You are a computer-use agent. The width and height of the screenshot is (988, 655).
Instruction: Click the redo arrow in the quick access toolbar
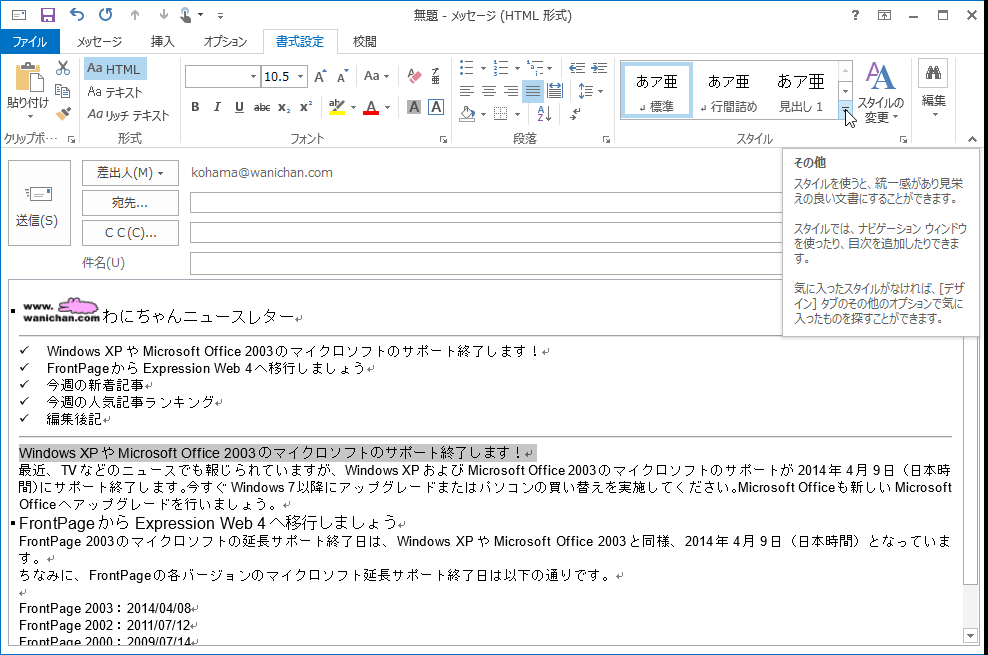click(x=105, y=14)
